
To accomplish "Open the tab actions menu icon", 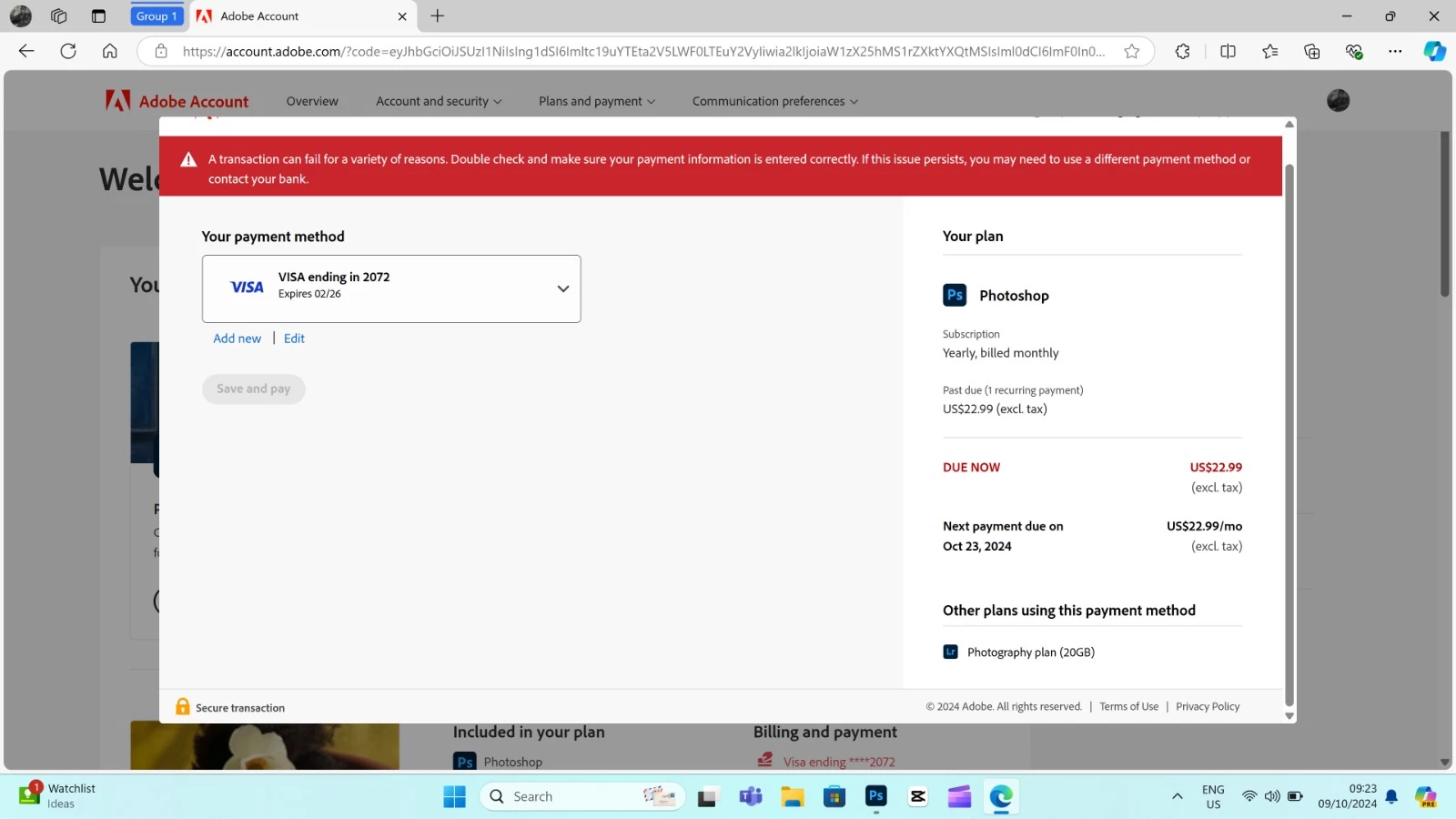I will tap(98, 15).
